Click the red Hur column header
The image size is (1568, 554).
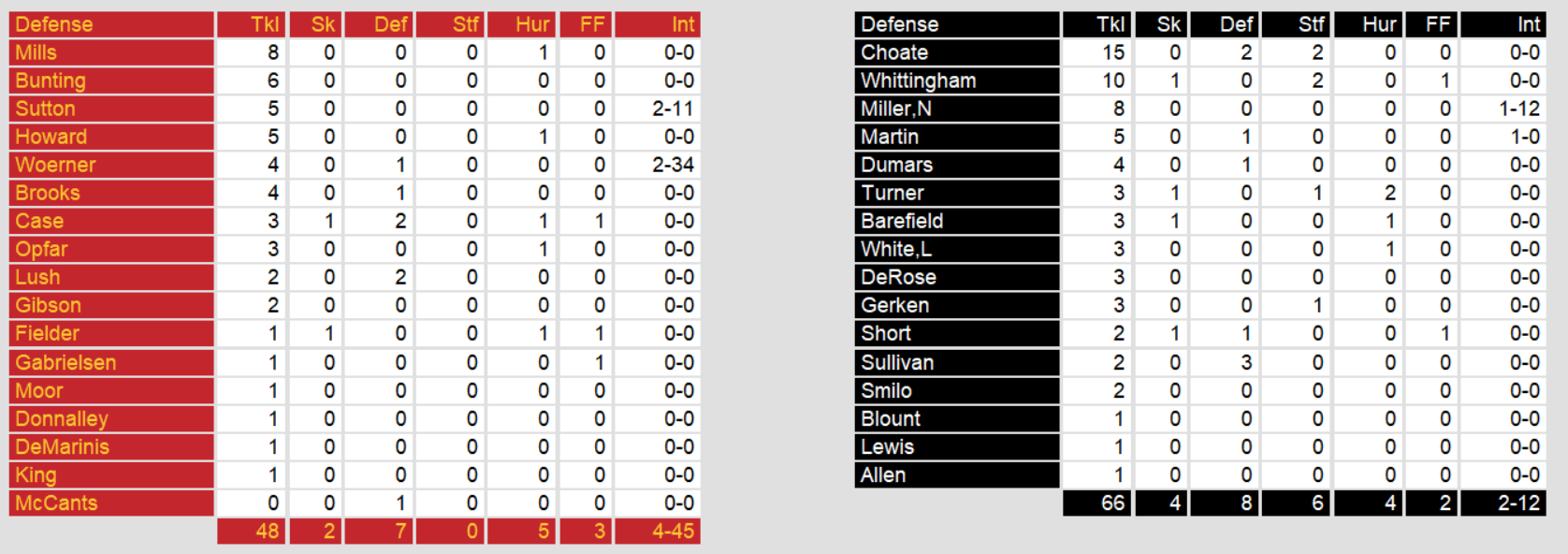pyautogui.click(x=522, y=24)
